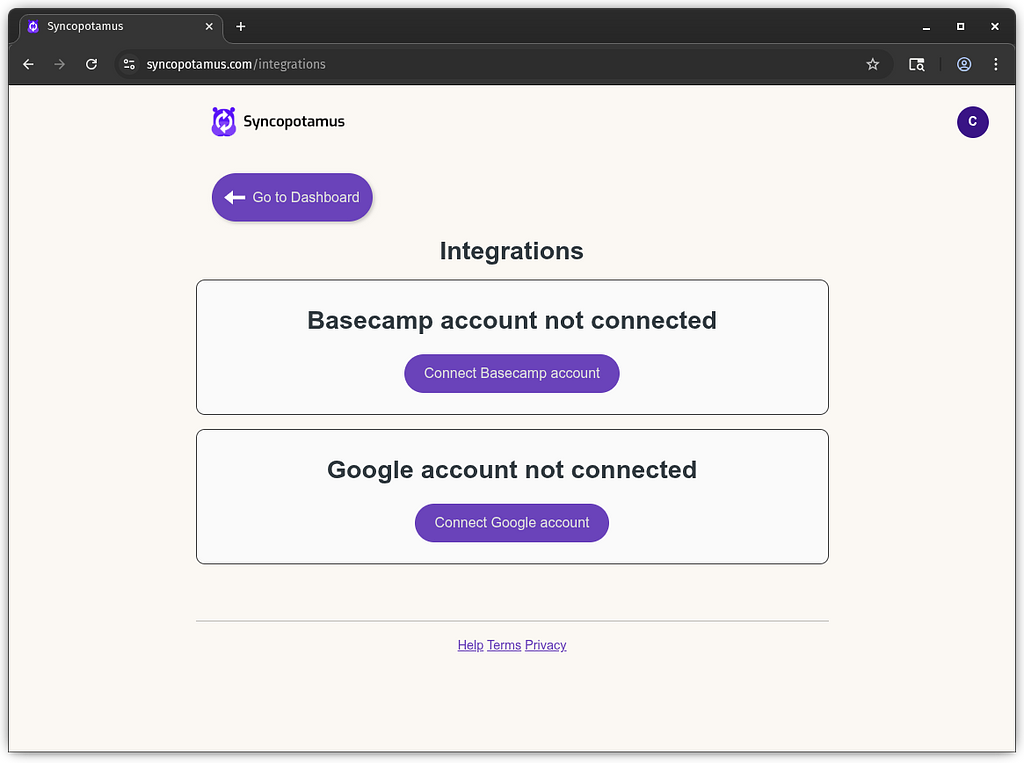This screenshot has width=1024, height=763.
Task: Close the browser window
Action: [995, 27]
